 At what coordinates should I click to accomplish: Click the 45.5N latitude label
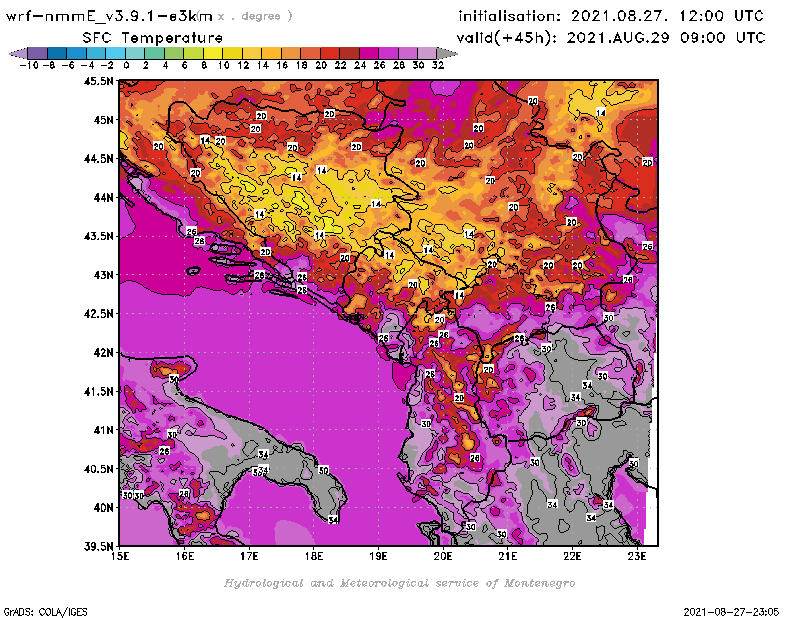pos(98,81)
